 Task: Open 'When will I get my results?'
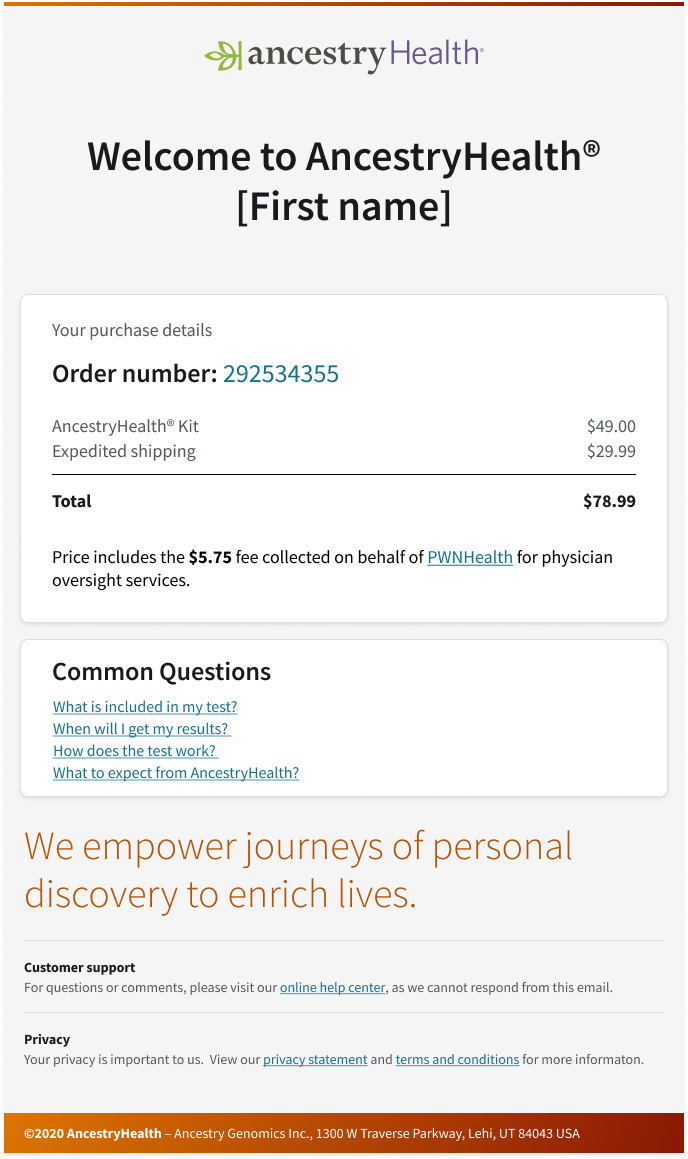142,729
